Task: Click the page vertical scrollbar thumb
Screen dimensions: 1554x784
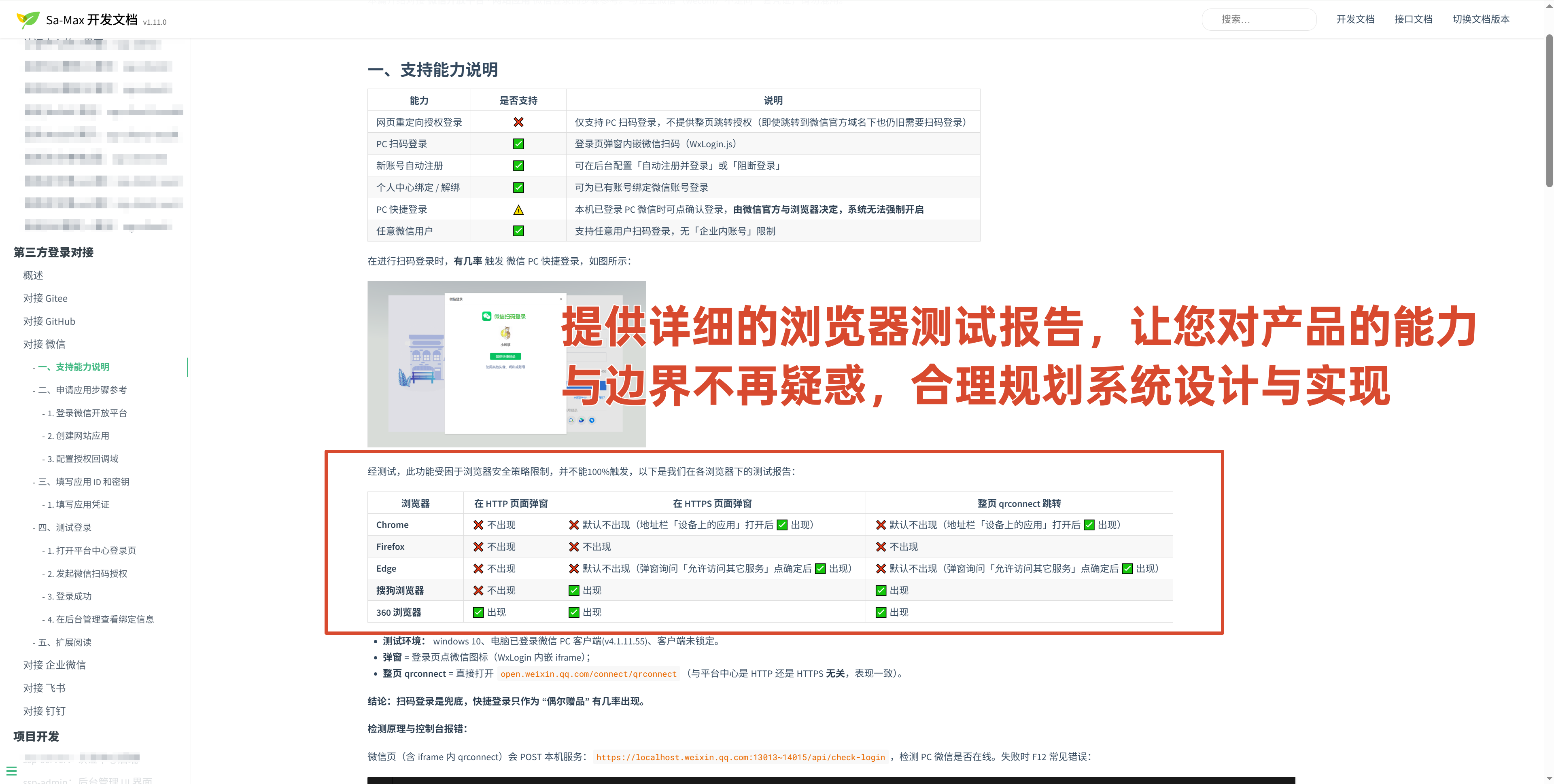Action: coord(1549,112)
